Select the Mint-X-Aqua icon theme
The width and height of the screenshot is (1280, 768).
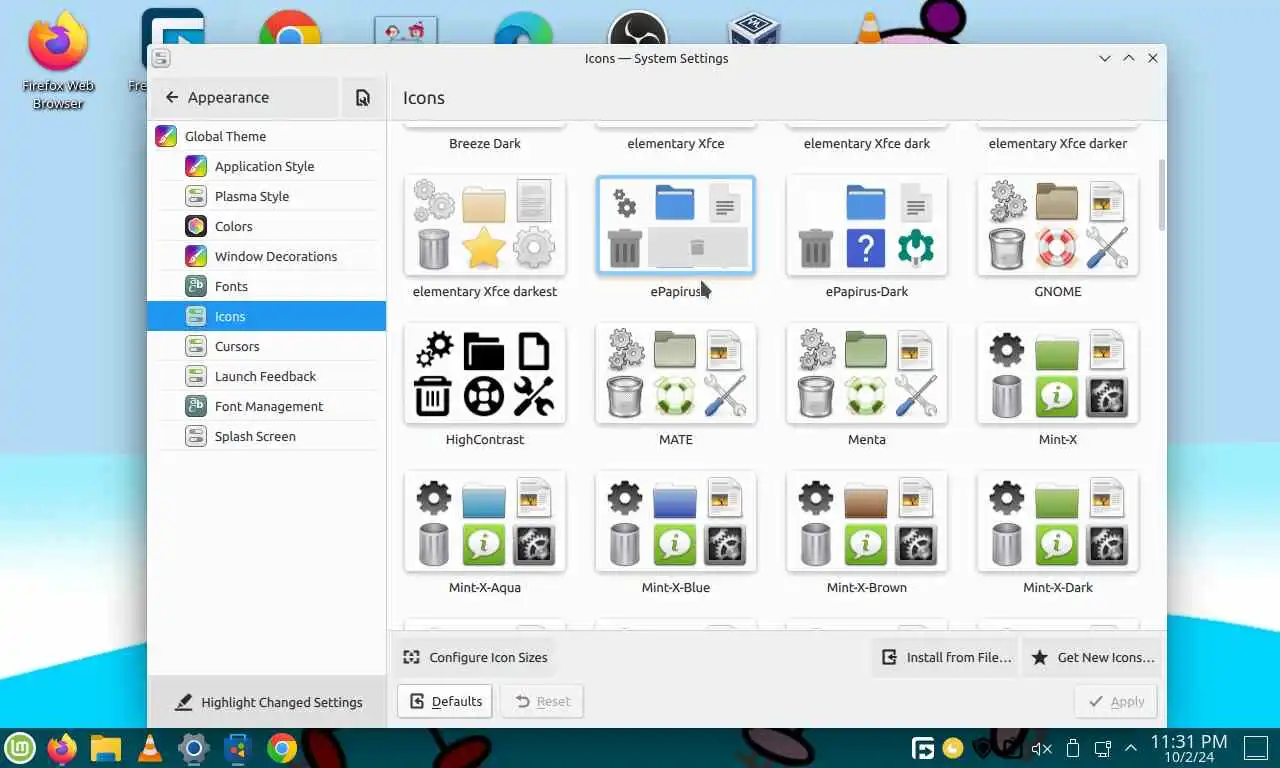(x=485, y=521)
